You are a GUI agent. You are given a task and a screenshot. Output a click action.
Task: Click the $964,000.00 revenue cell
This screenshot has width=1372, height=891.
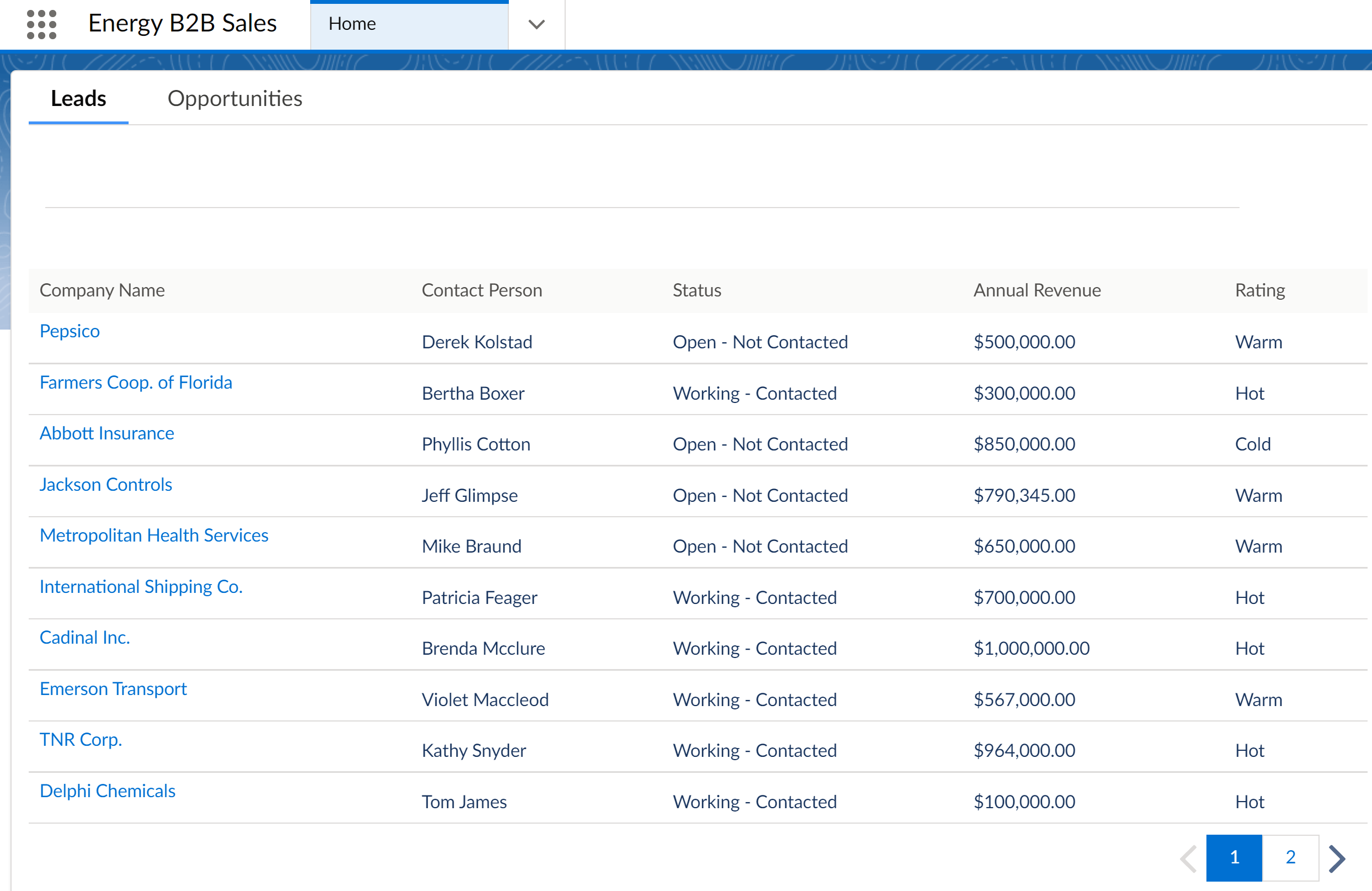(1024, 750)
